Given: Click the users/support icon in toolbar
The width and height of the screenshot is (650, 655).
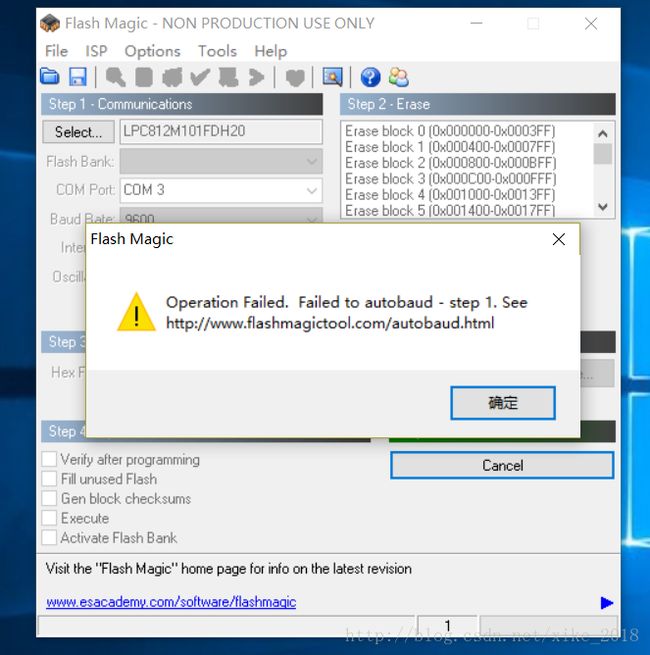Looking at the screenshot, I should pos(399,77).
